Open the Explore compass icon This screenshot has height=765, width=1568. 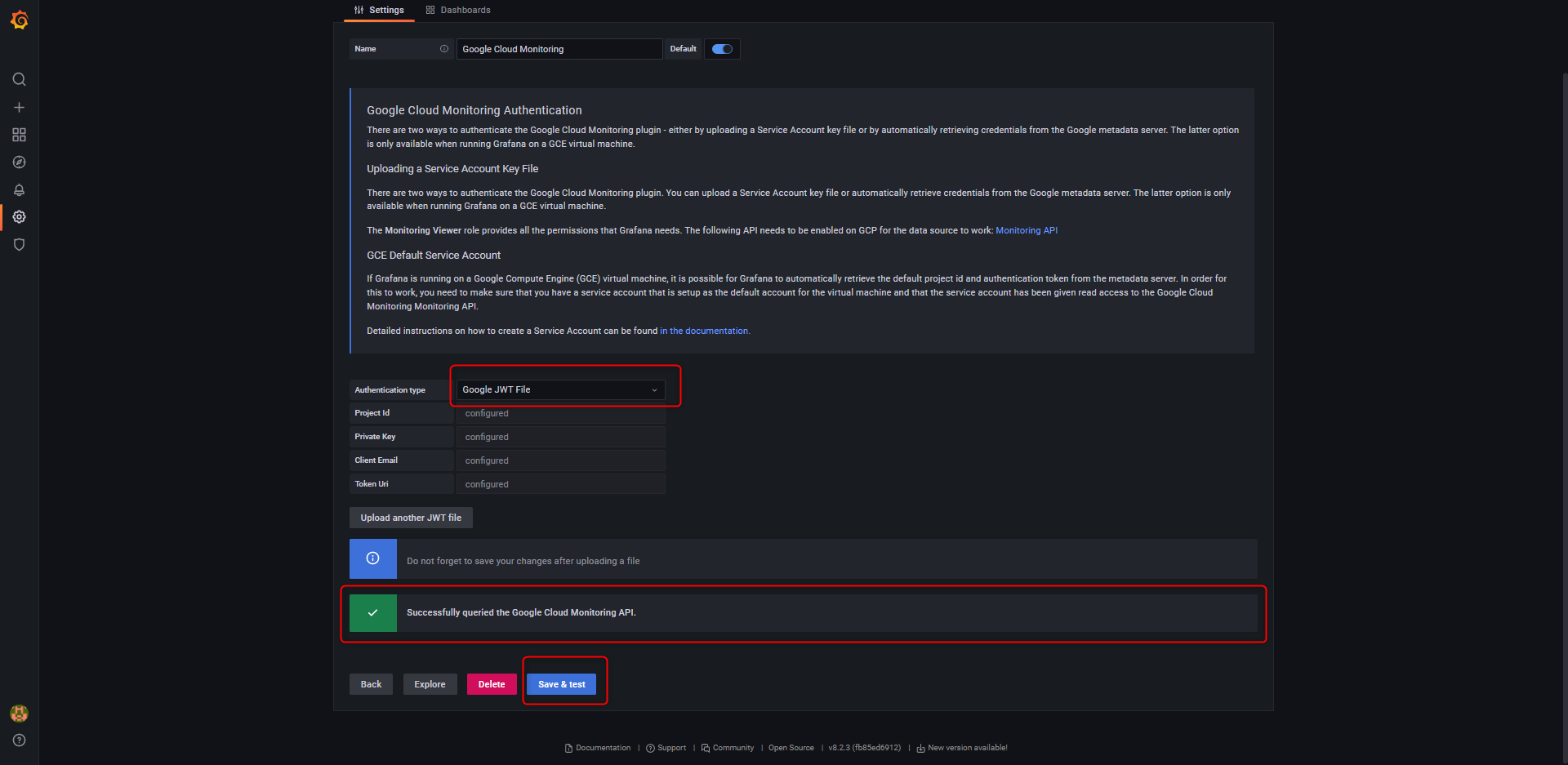[19, 162]
